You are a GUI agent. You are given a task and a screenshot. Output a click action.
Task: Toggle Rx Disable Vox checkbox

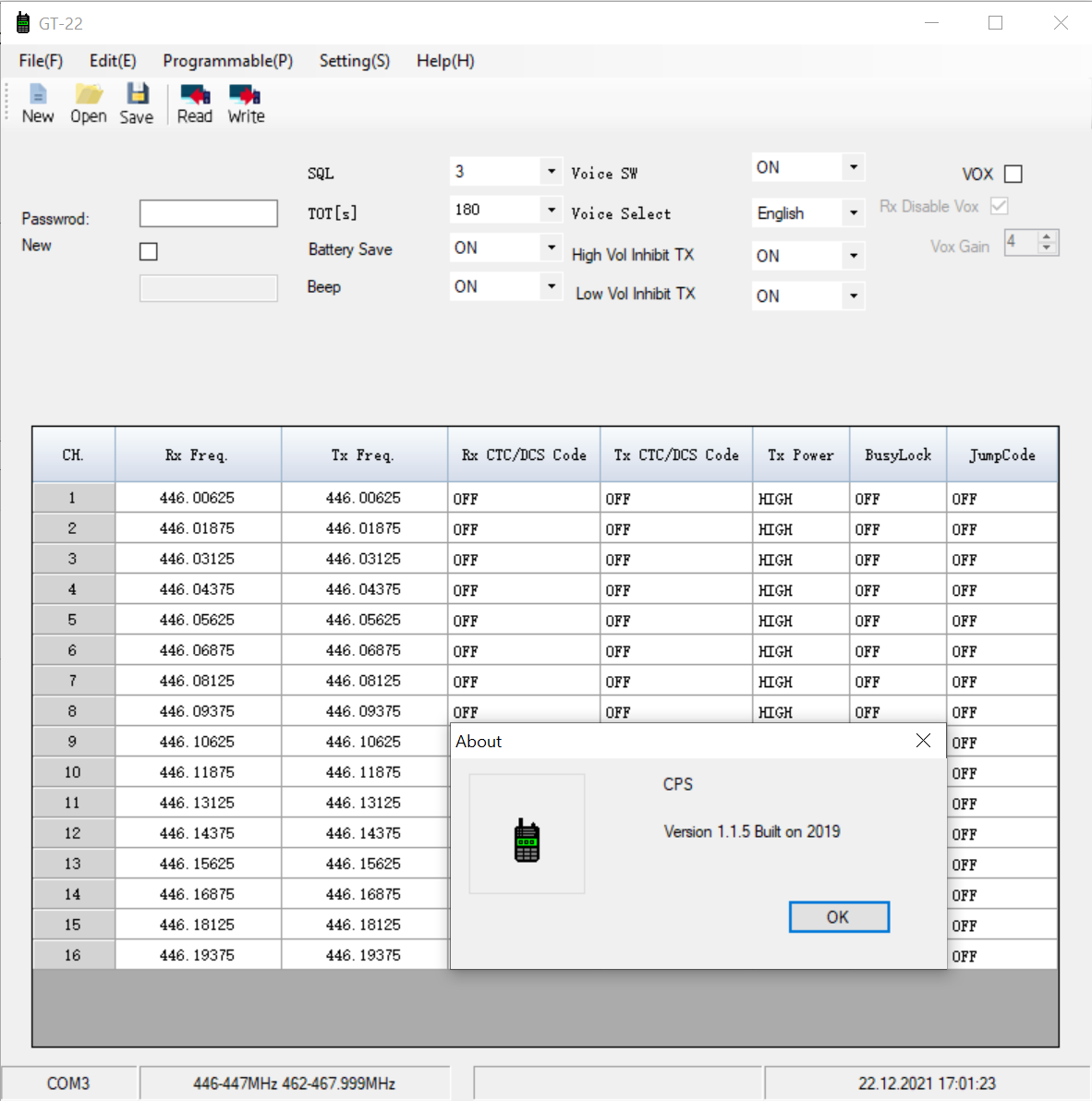pos(999,207)
